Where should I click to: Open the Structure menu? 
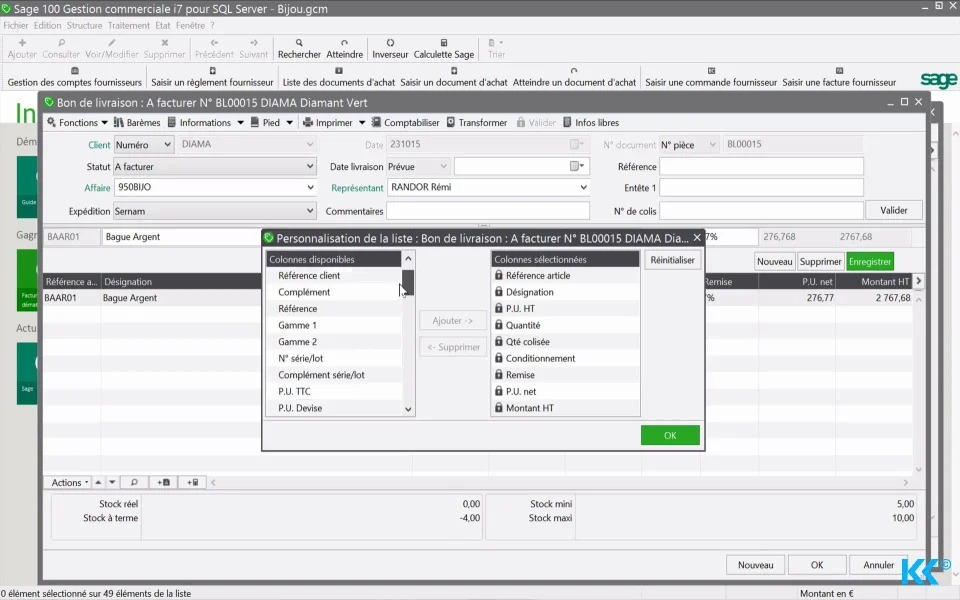click(84, 26)
